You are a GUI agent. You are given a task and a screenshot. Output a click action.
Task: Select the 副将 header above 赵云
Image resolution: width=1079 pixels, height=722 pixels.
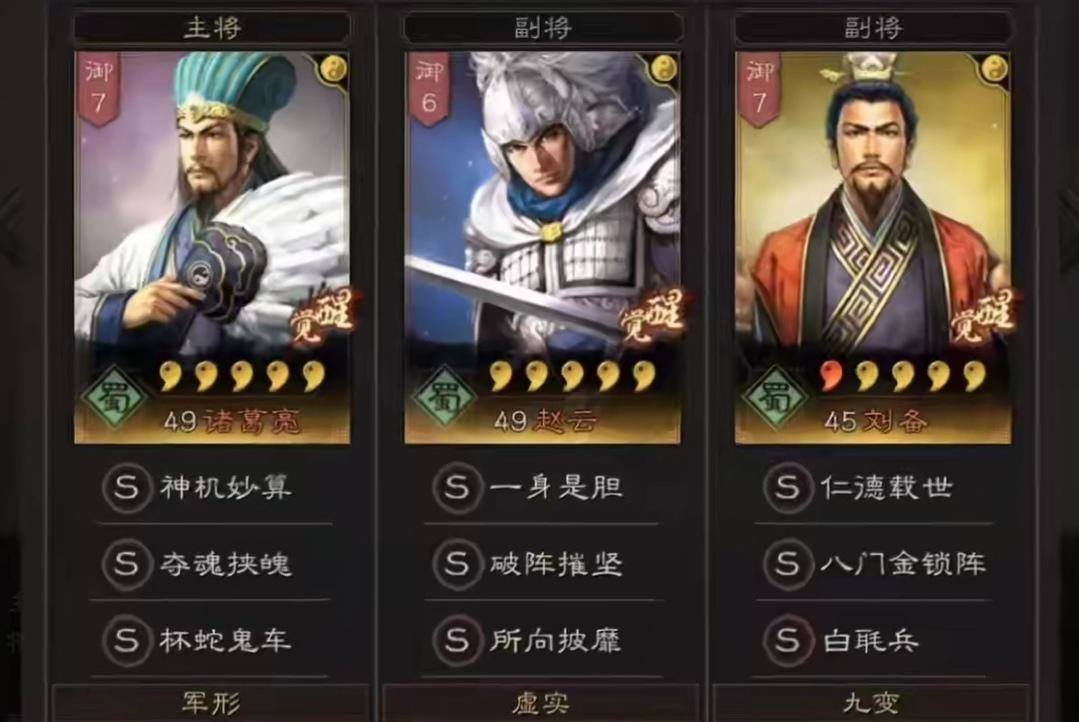pos(543,28)
